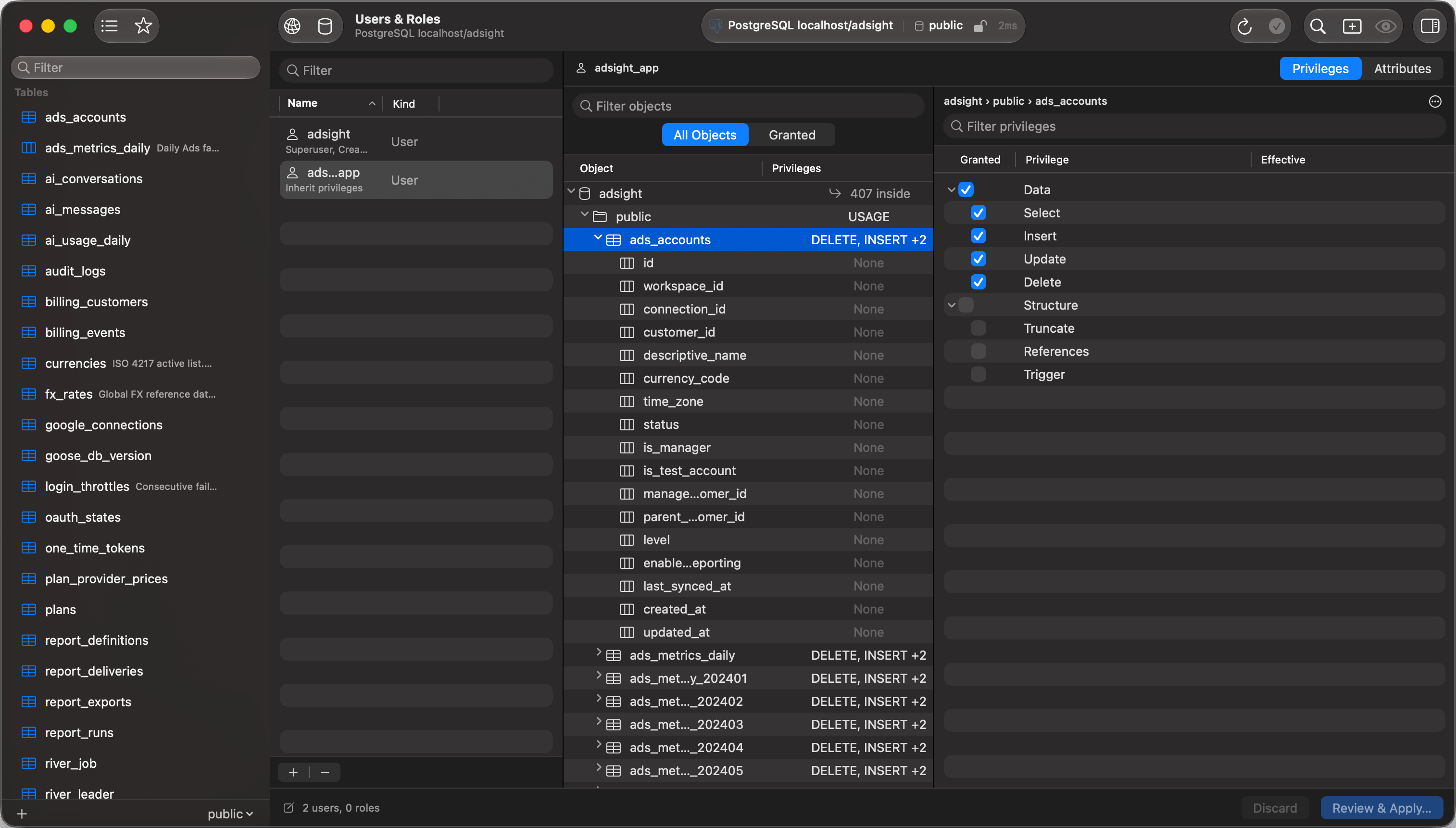
Task: Toggle the Data group checkbox
Action: tap(966, 189)
